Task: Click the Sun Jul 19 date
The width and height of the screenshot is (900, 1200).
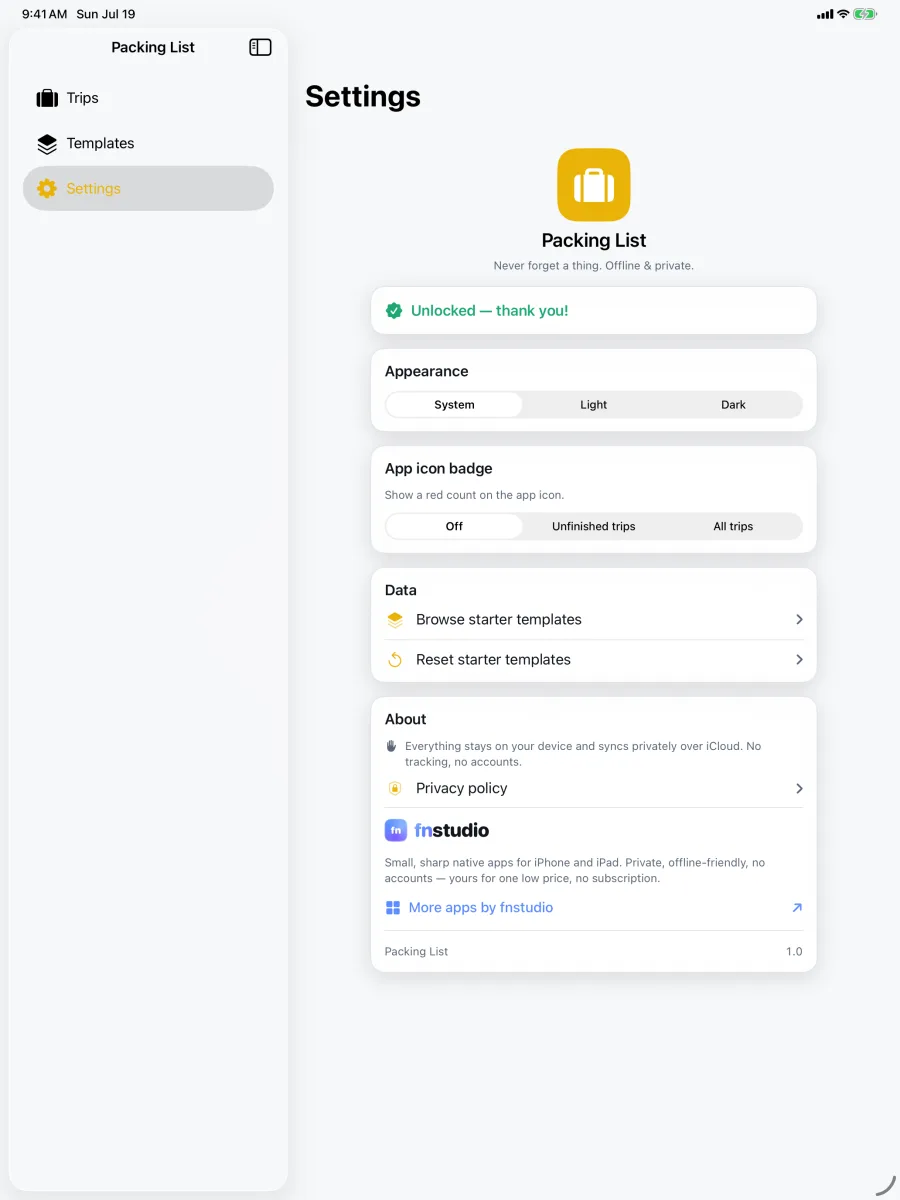Action: point(106,14)
